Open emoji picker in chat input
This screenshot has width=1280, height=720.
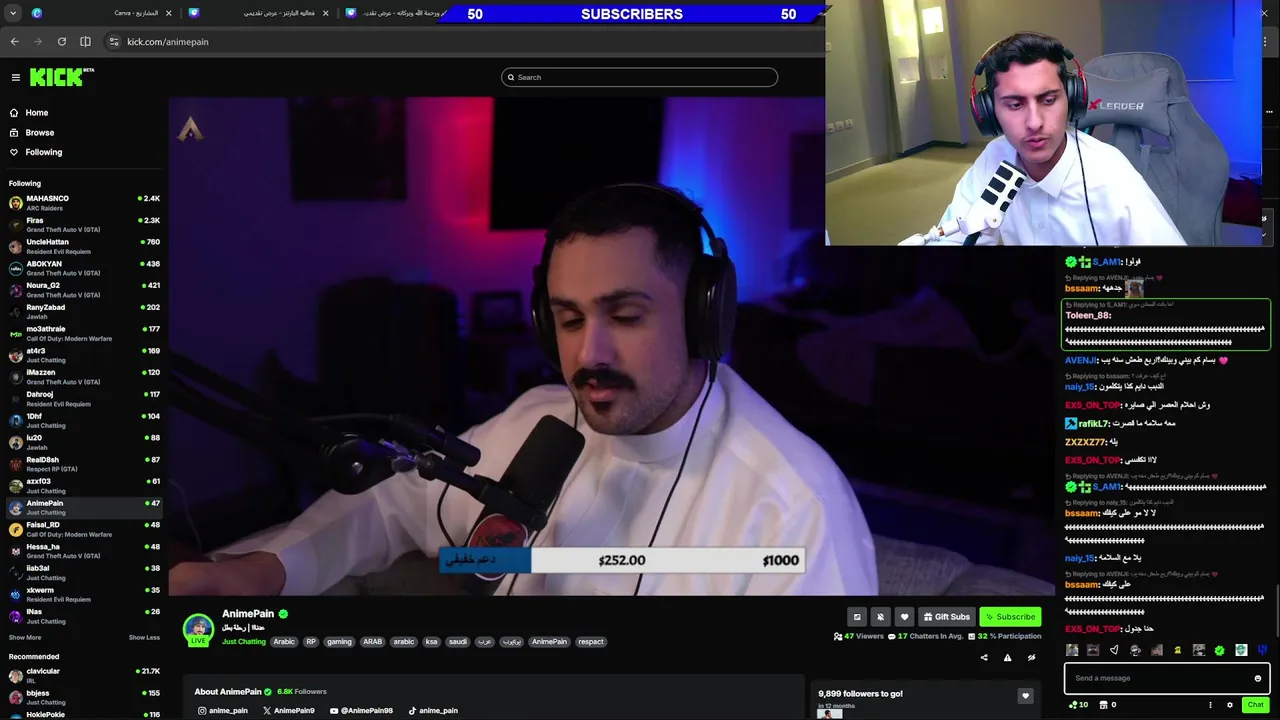[1258, 678]
